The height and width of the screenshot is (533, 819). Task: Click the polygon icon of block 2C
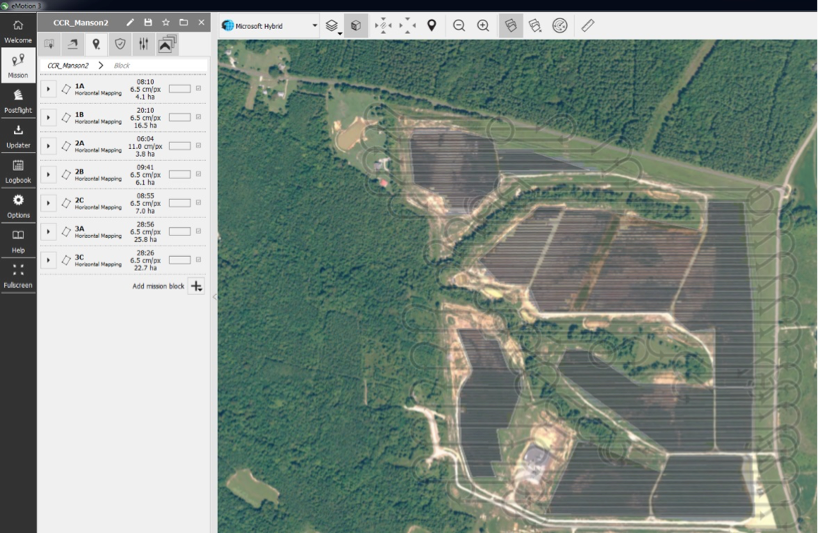[66, 203]
